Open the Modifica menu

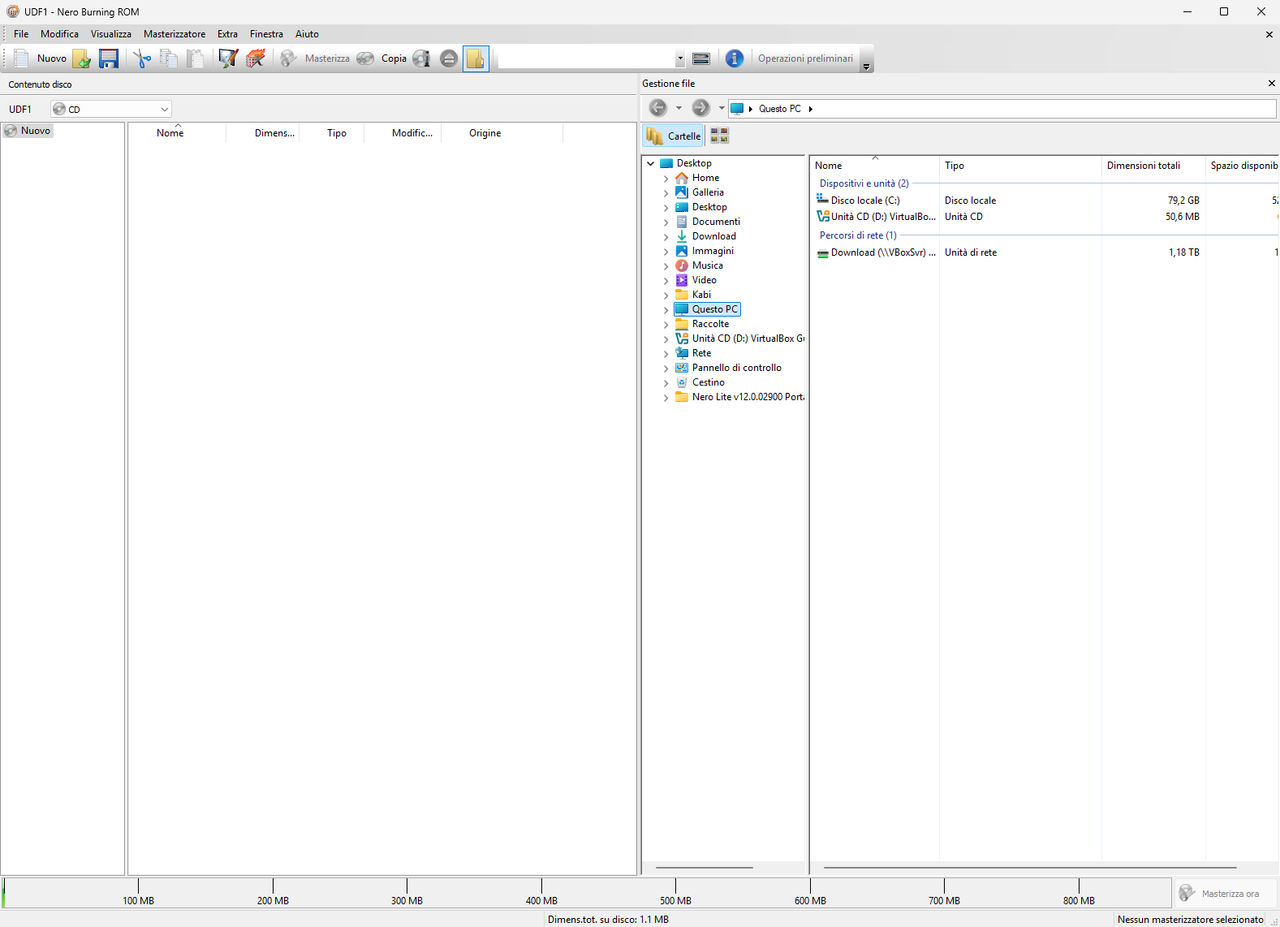click(x=60, y=34)
